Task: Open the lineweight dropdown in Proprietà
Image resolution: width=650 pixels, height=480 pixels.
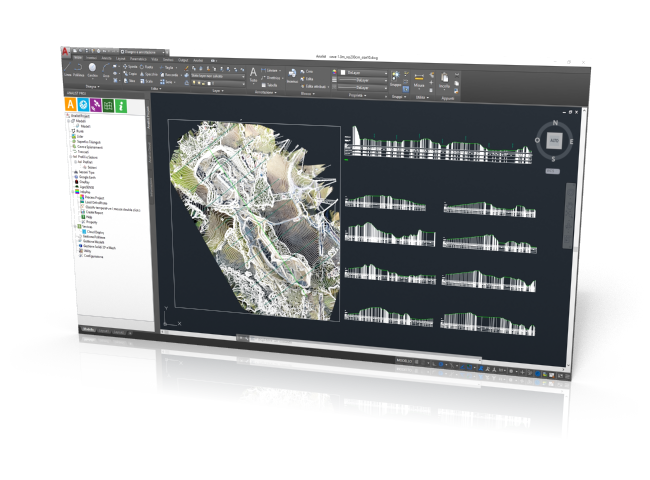Action: [363, 80]
